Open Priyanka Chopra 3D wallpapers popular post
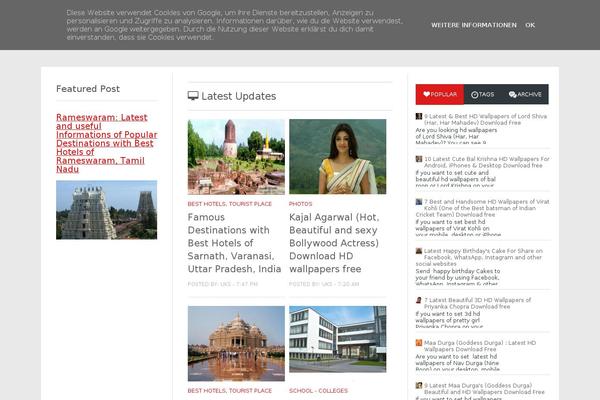 click(477, 303)
